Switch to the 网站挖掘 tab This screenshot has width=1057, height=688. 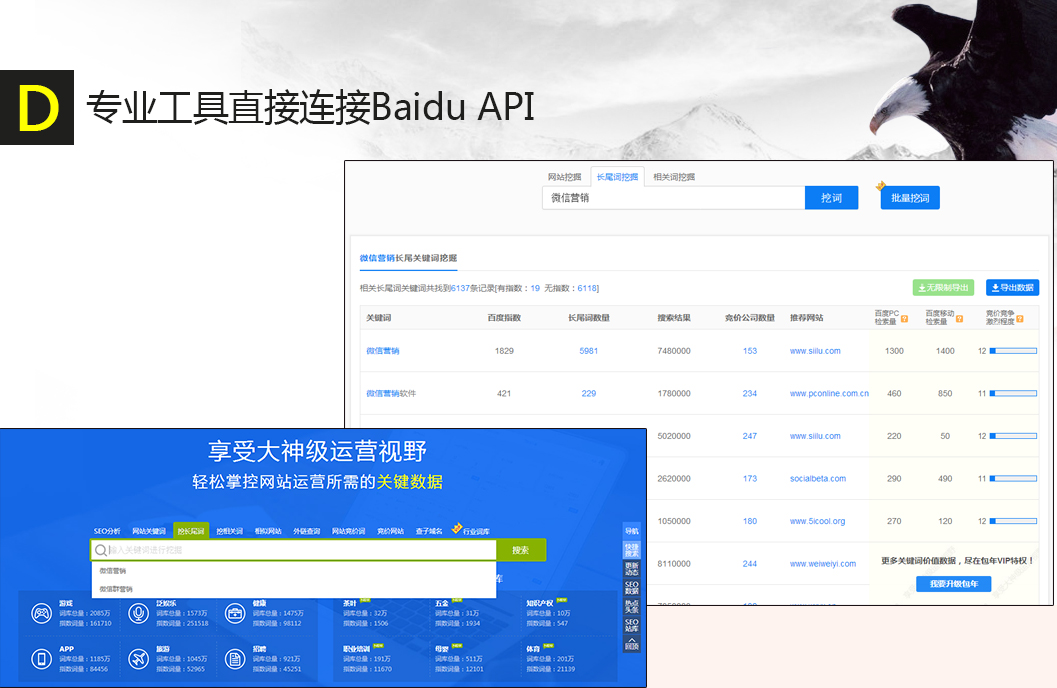pyautogui.click(x=565, y=177)
